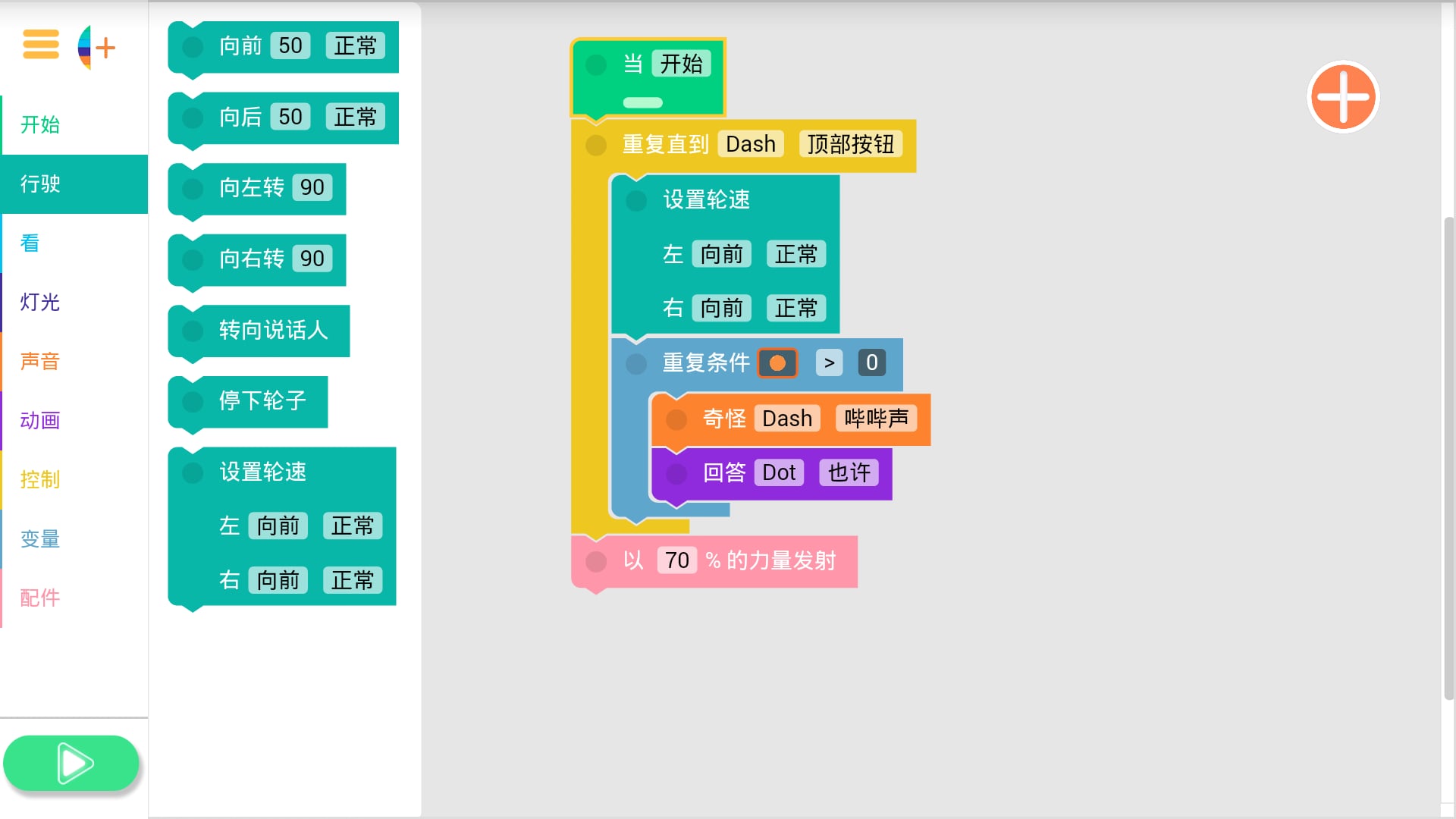
Task: Open workspace right wheel 向前 direction dropdown
Action: (721, 308)
